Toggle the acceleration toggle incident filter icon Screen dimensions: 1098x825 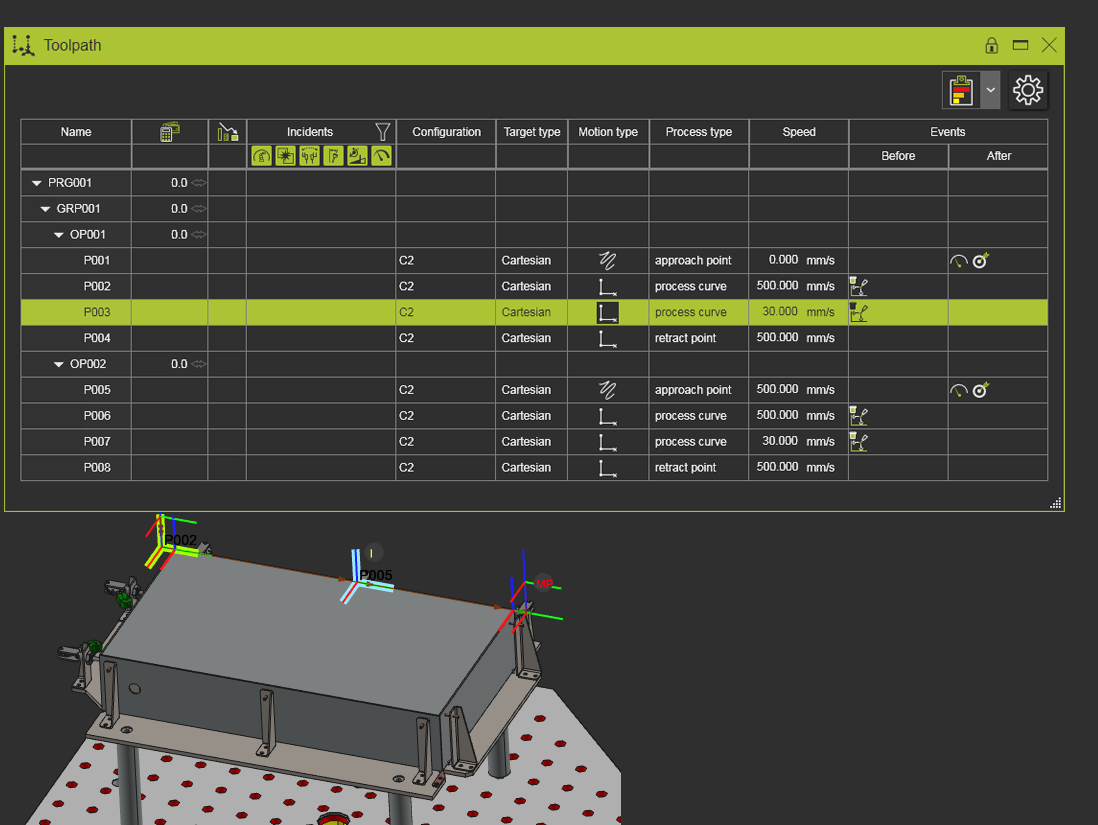pos(357,155)
